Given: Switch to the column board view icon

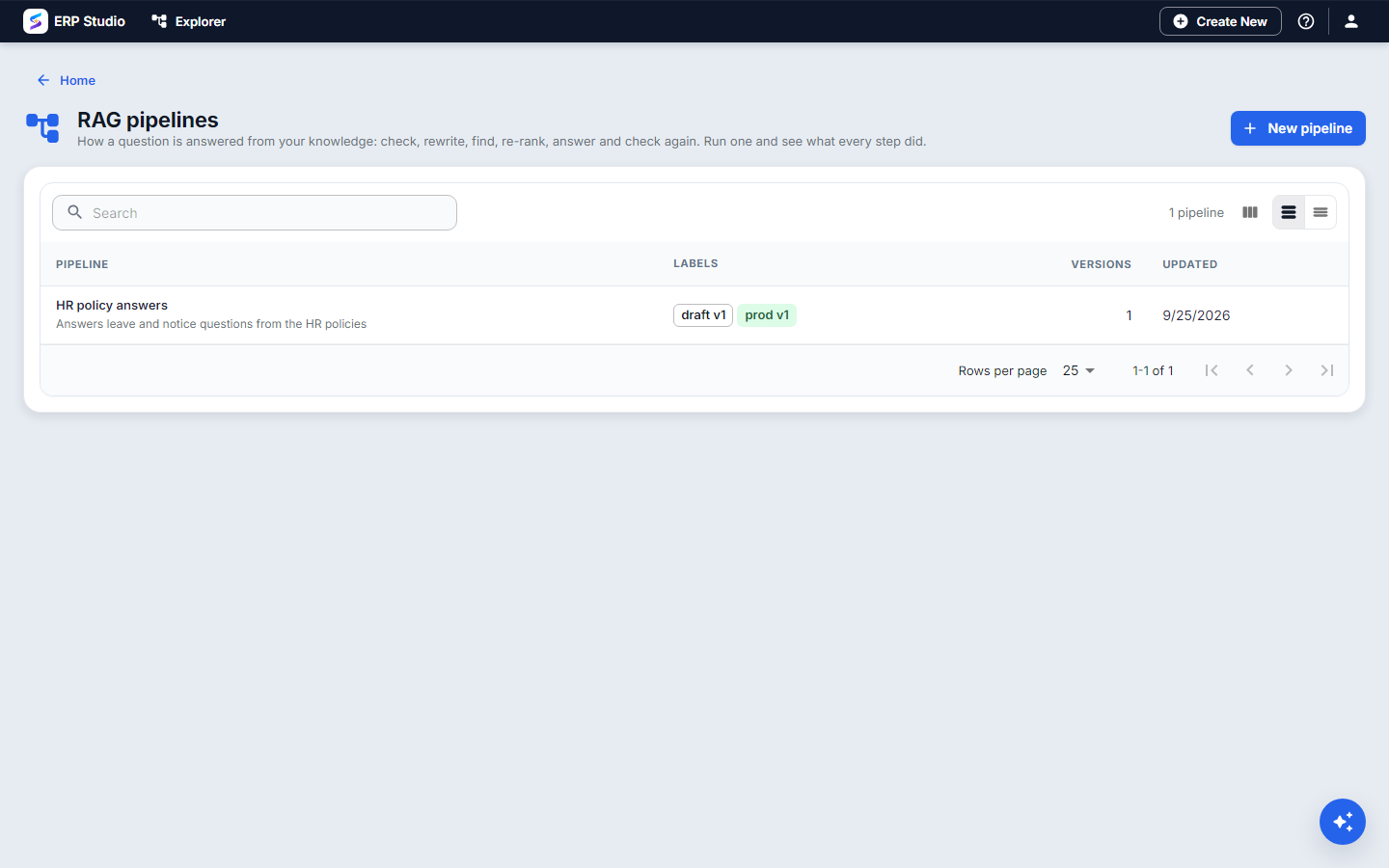Looking at the screenshot, I should pyautogui.click(x=1250, y=212).
